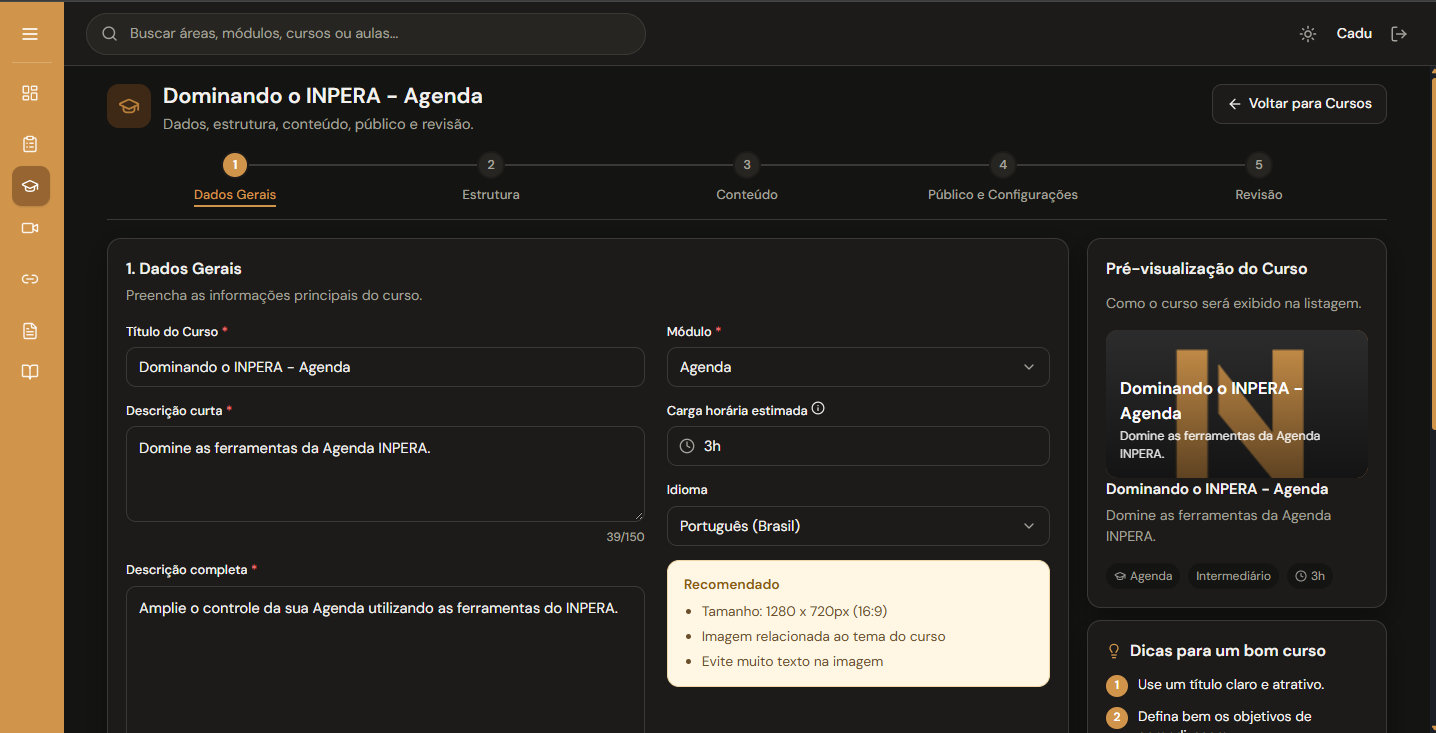Click the Título do Curso input field
This screenshot has height=733, width=1436.
385,367
